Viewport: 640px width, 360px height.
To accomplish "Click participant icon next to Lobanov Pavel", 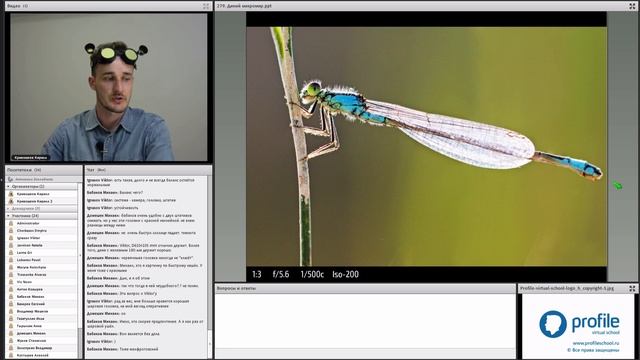I will (11, 260).
